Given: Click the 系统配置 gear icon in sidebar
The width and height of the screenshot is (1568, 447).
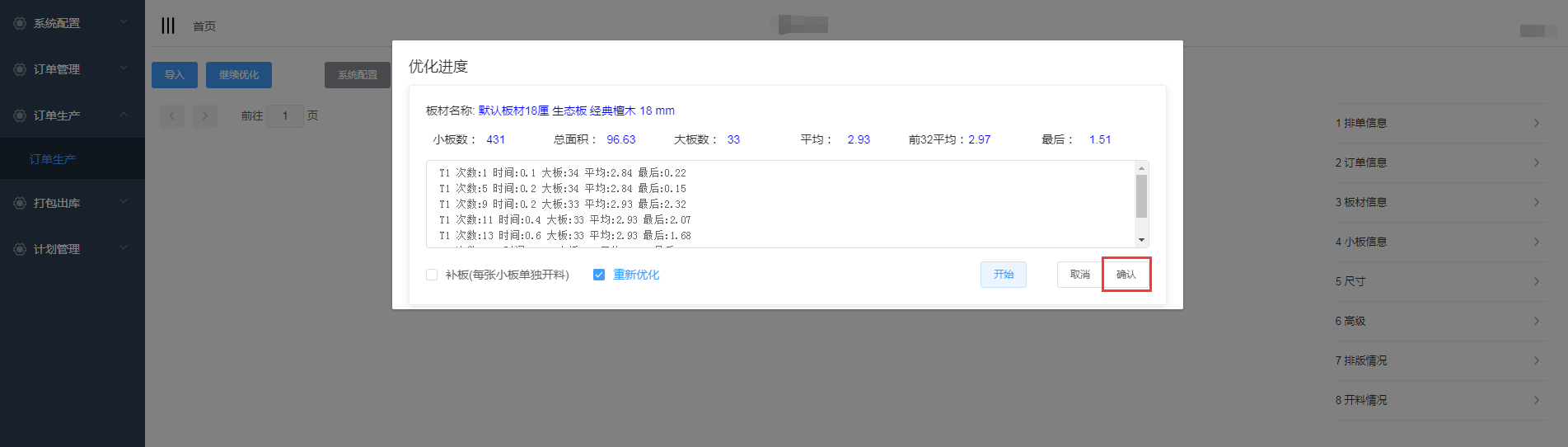Looking at the screenshot, I should tap(20, 23).
